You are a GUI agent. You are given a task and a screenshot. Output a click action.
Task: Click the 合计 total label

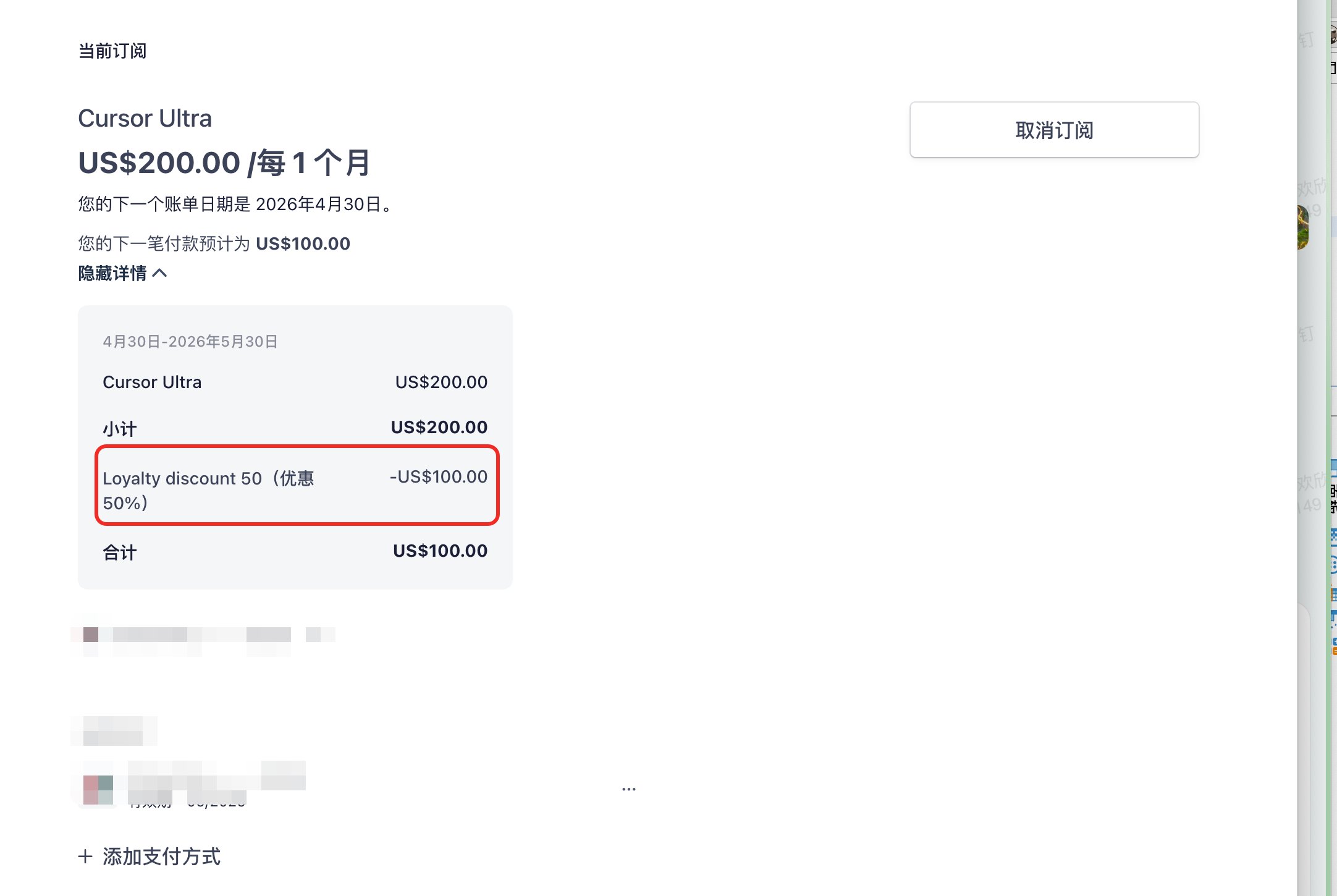click(119, 552)
